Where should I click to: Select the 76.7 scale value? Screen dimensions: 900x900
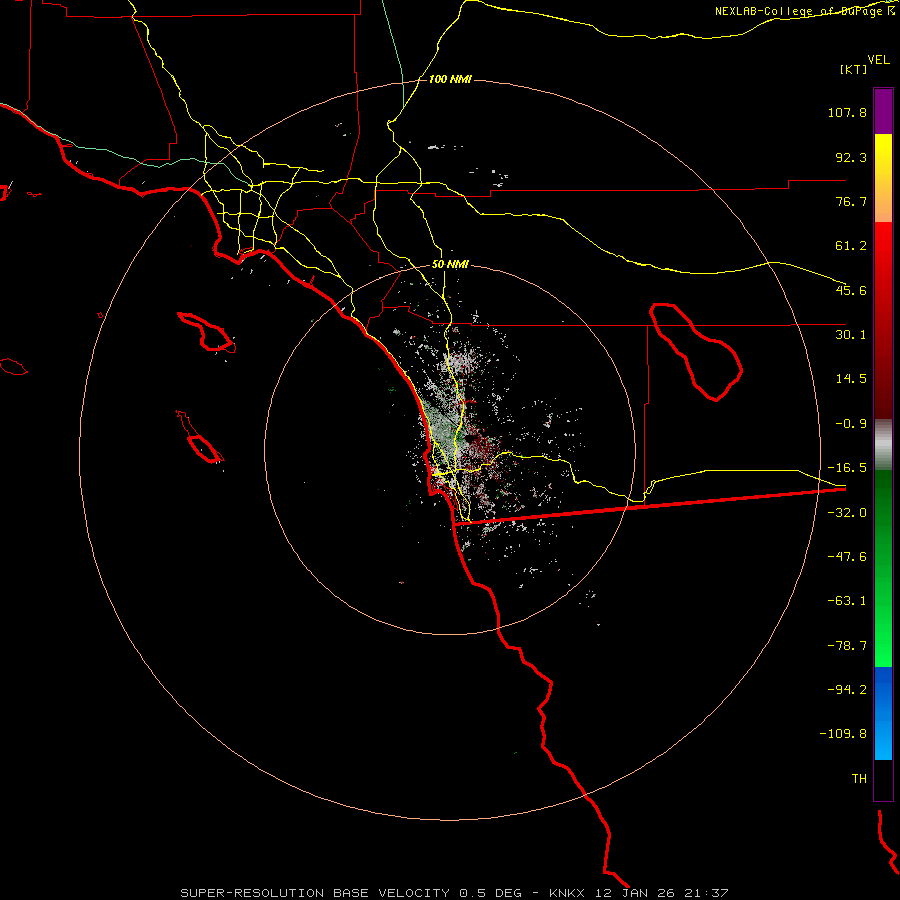851,201
